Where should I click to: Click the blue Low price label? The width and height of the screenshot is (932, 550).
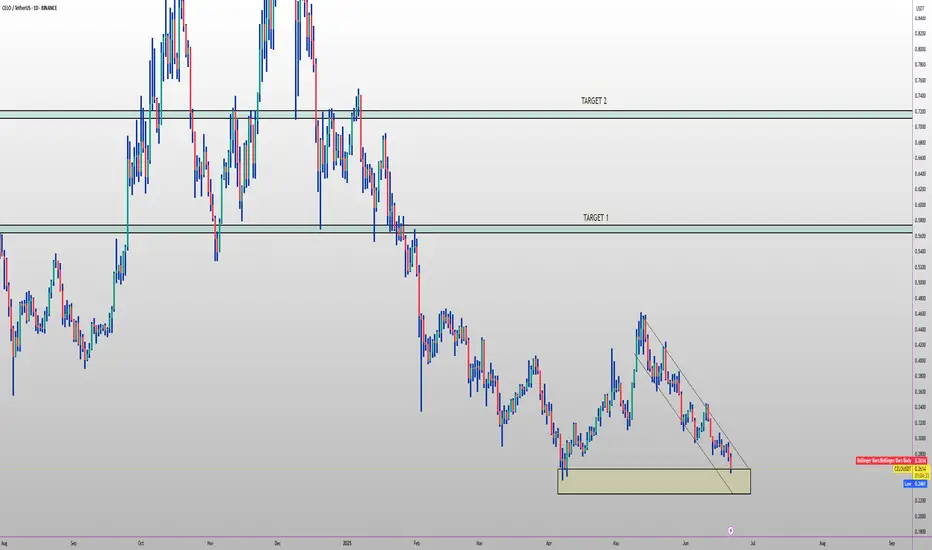(915, 484)
